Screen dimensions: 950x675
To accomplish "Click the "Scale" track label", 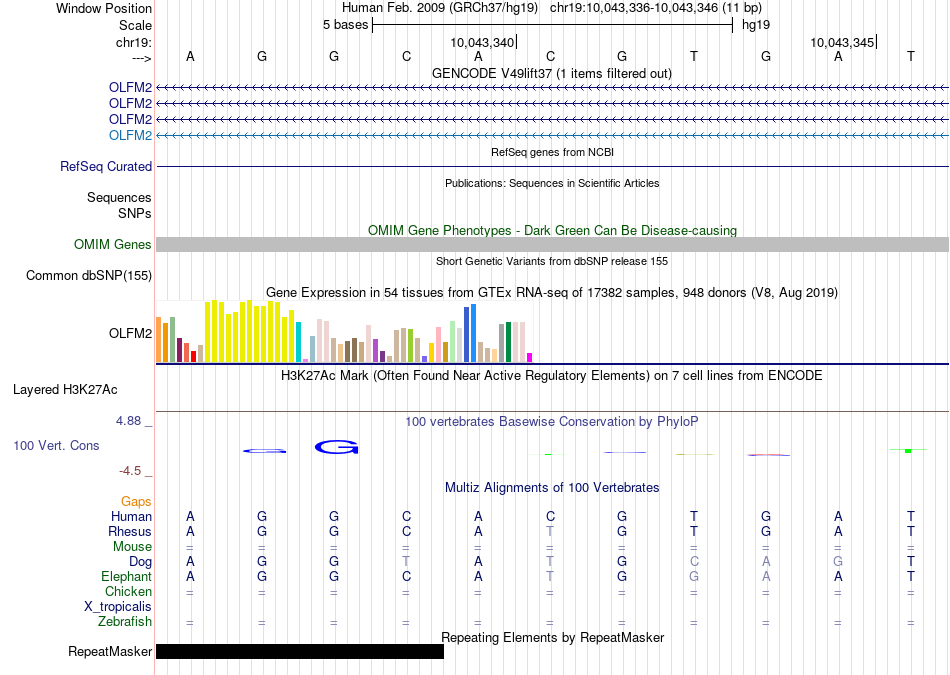I will coord(135,25).
